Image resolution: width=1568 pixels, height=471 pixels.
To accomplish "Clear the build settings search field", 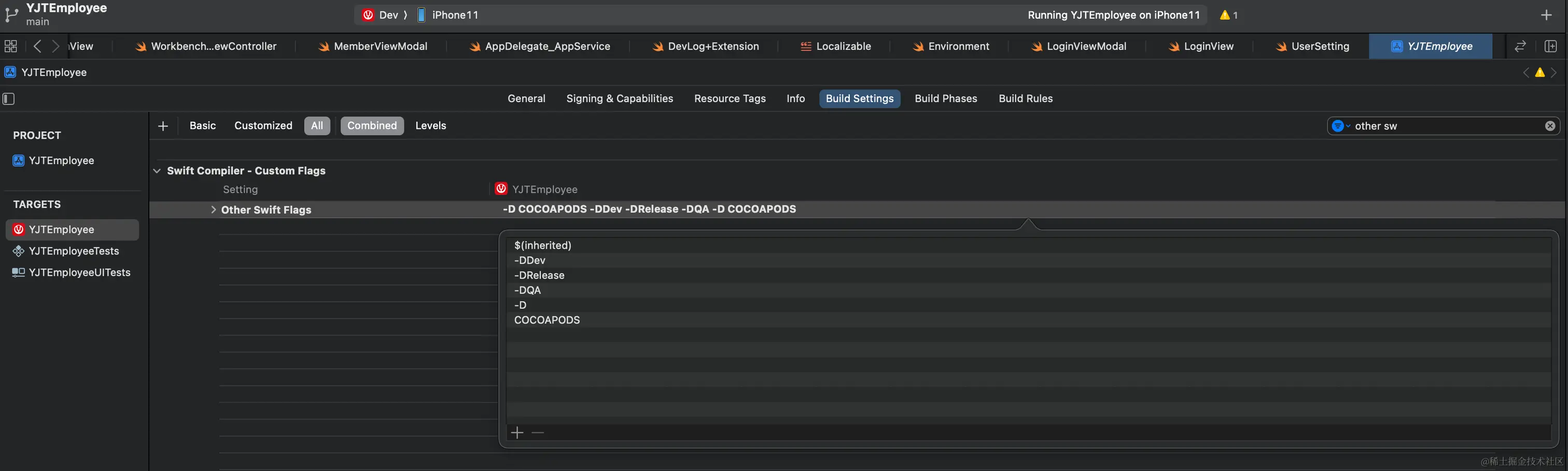I will 1550,126.
